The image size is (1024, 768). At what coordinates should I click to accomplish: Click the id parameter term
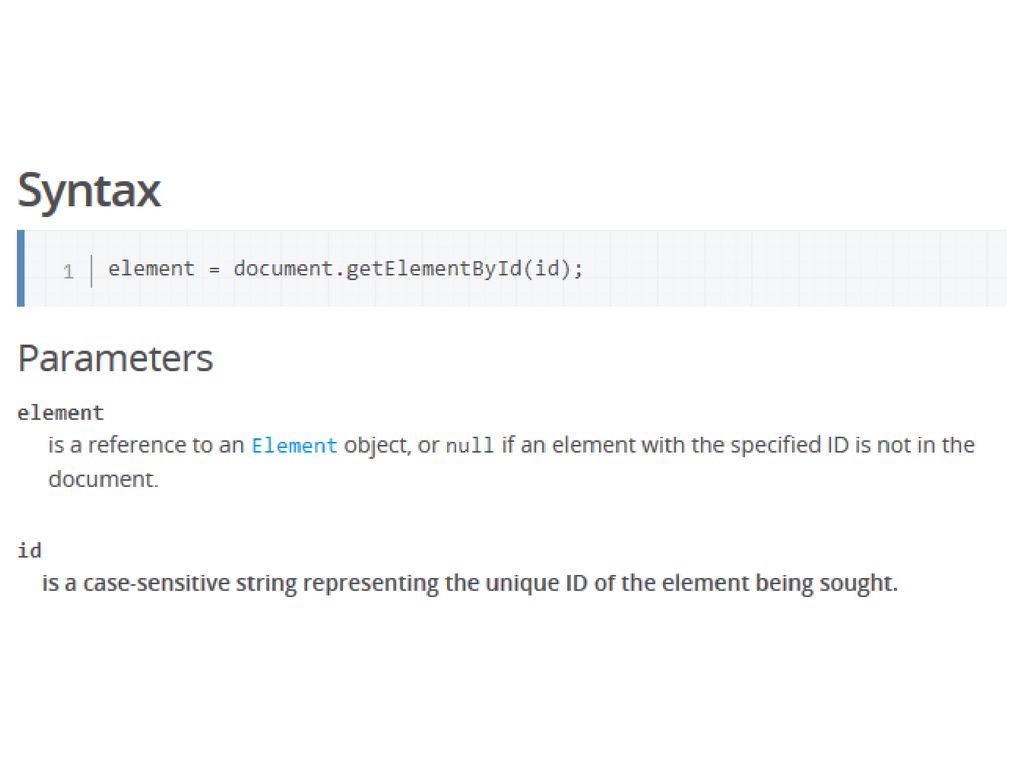29,551
